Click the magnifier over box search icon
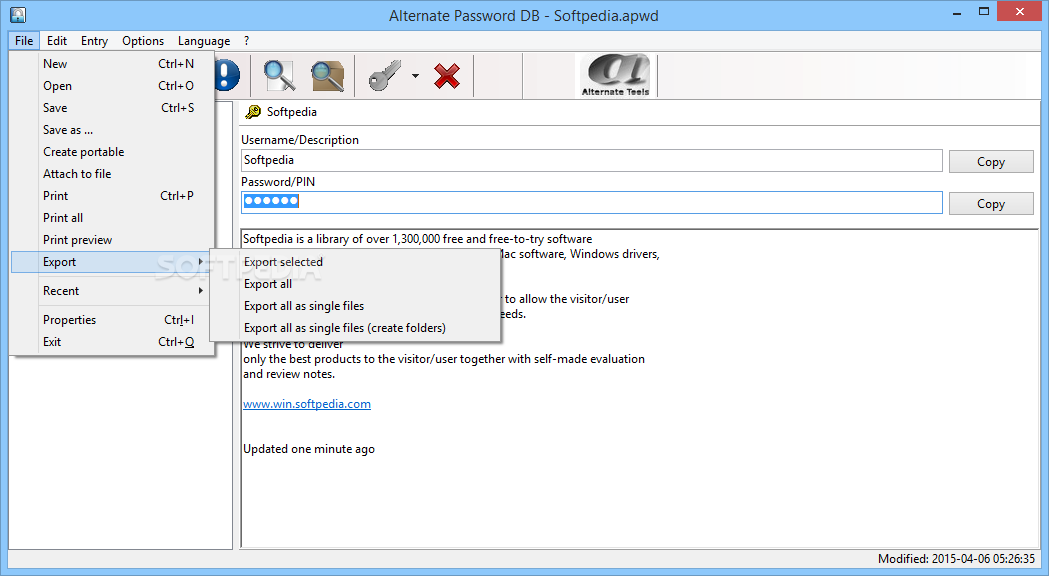This screenshot has width=1049, height=576. tap(328, 75)
